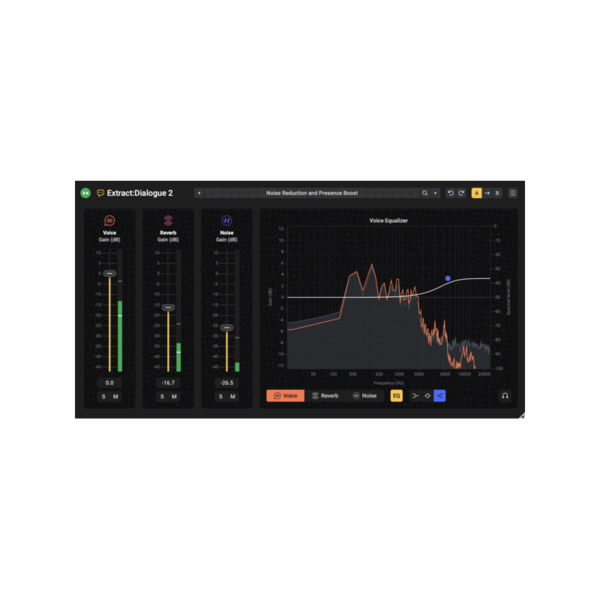Search presets with the magnifier icon
This screenshot has width=600, height=600.
[x=424, y=193]
